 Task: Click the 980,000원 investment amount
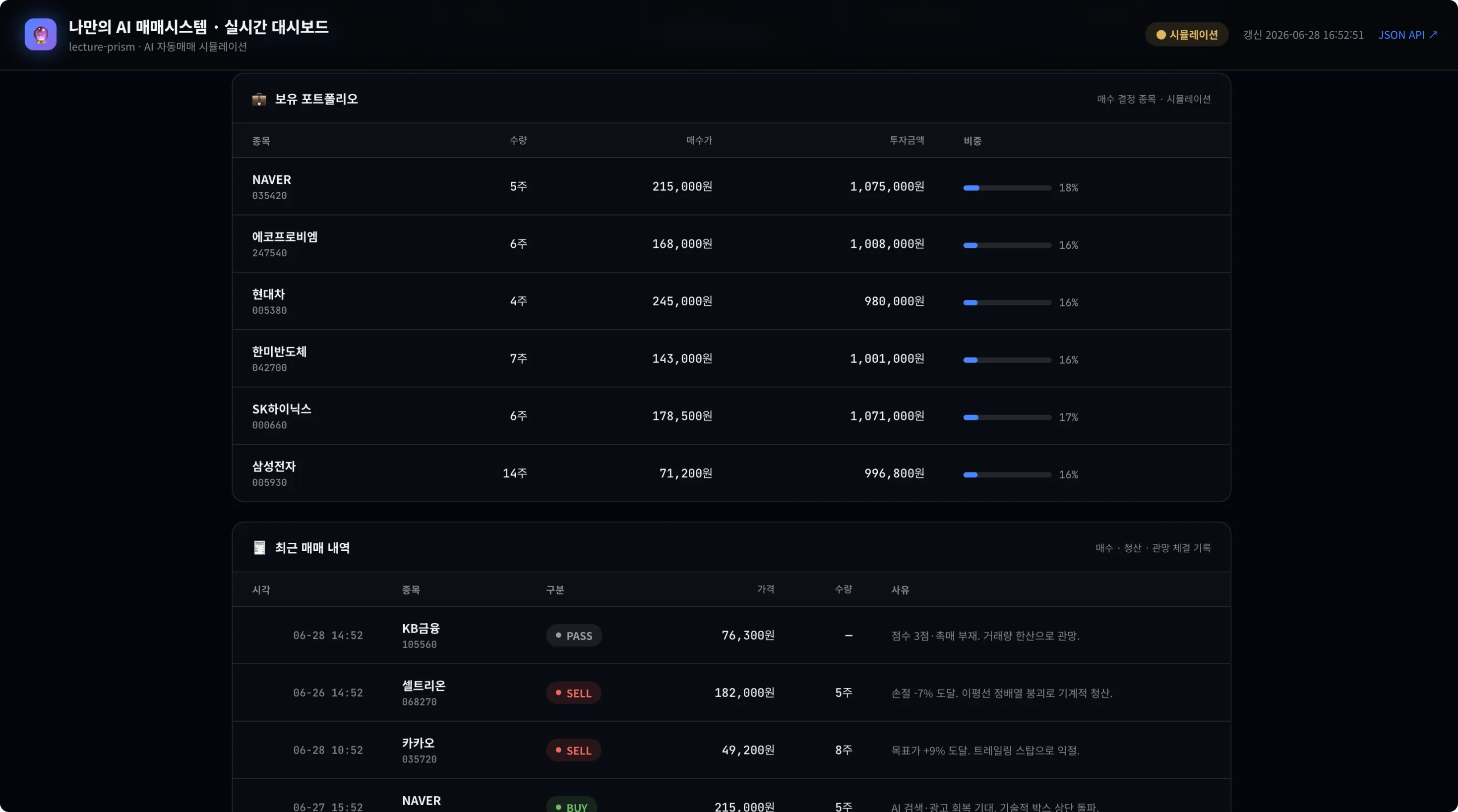(894, 301)
